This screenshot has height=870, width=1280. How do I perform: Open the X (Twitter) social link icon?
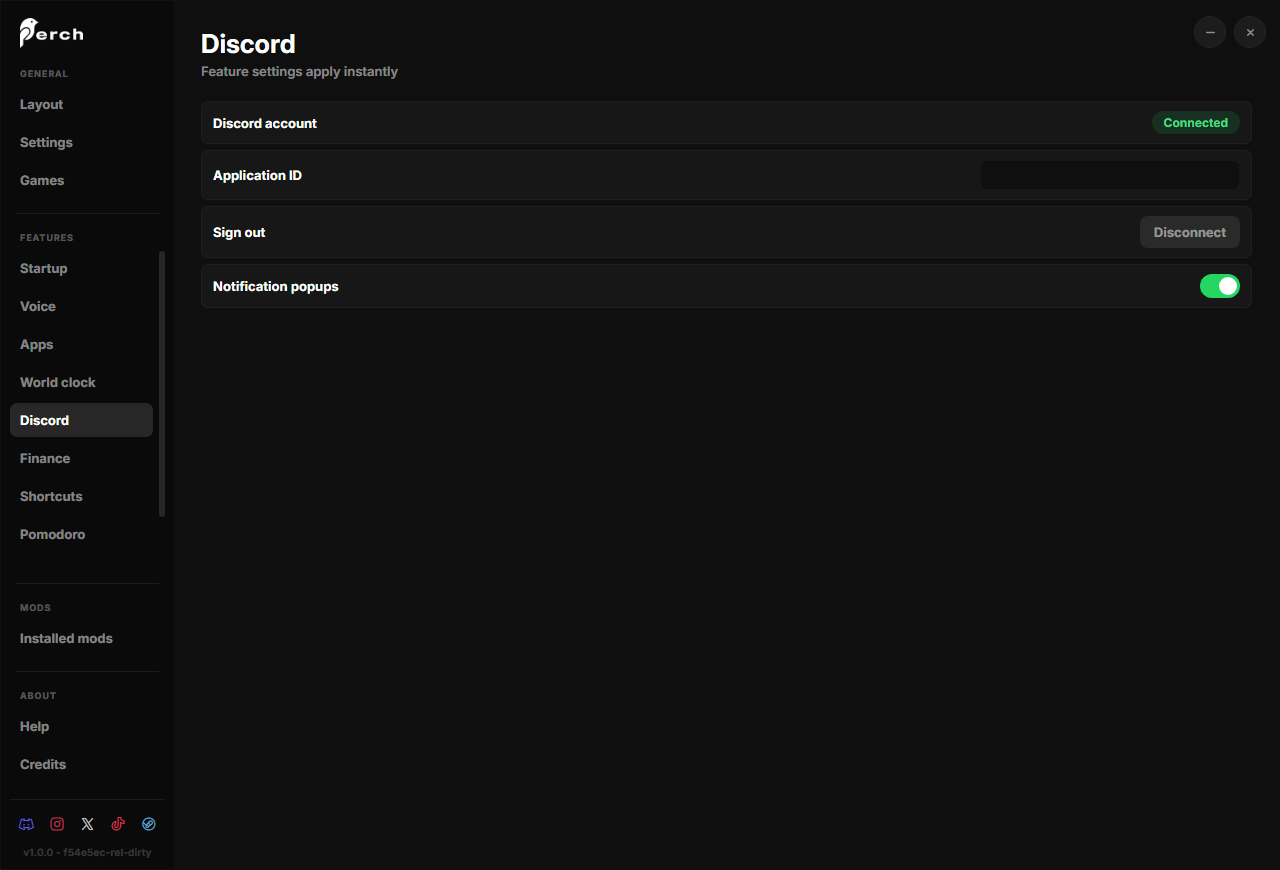coord(87,824)
